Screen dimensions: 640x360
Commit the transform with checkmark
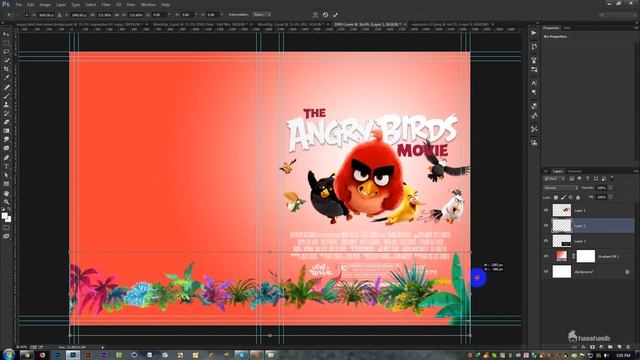tap(335, 15)
